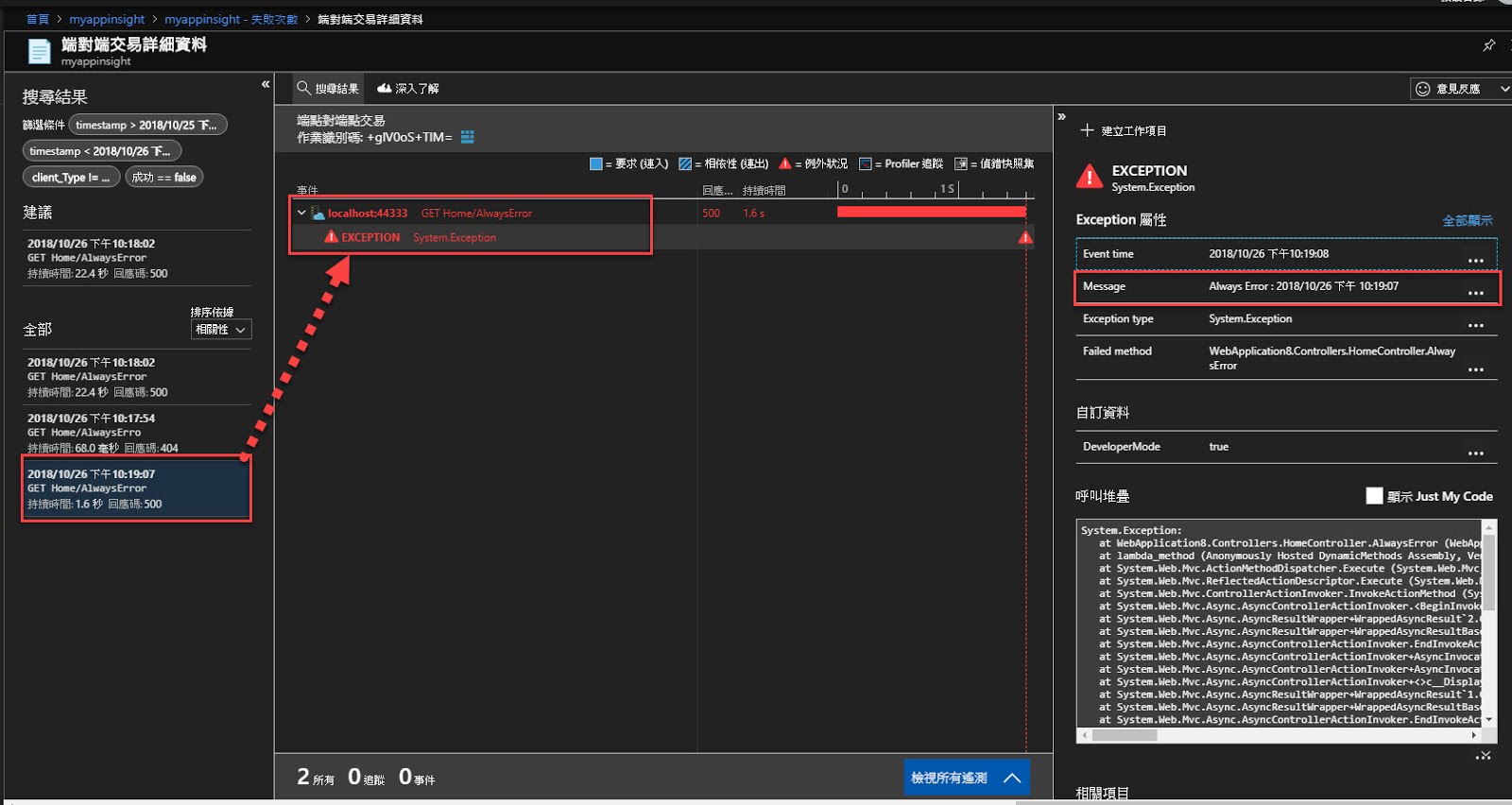Select the 10:18:02 suggested result
Screen dimensions: 1512x805
(x=138, y=258)
